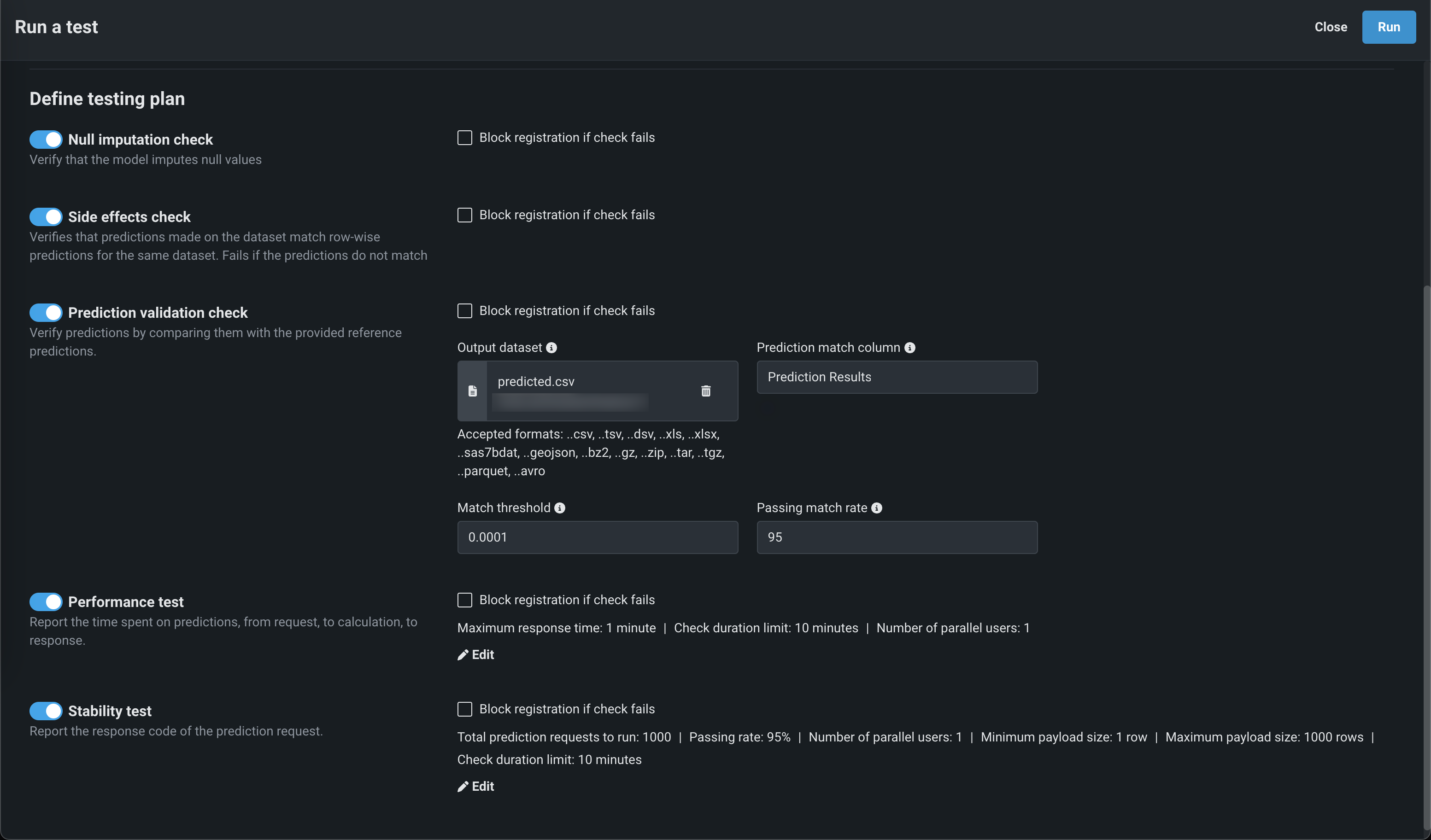The image size is (1431, 840).
Task: Switch off the Performance test toggle
Action: [x=46, y=601]
